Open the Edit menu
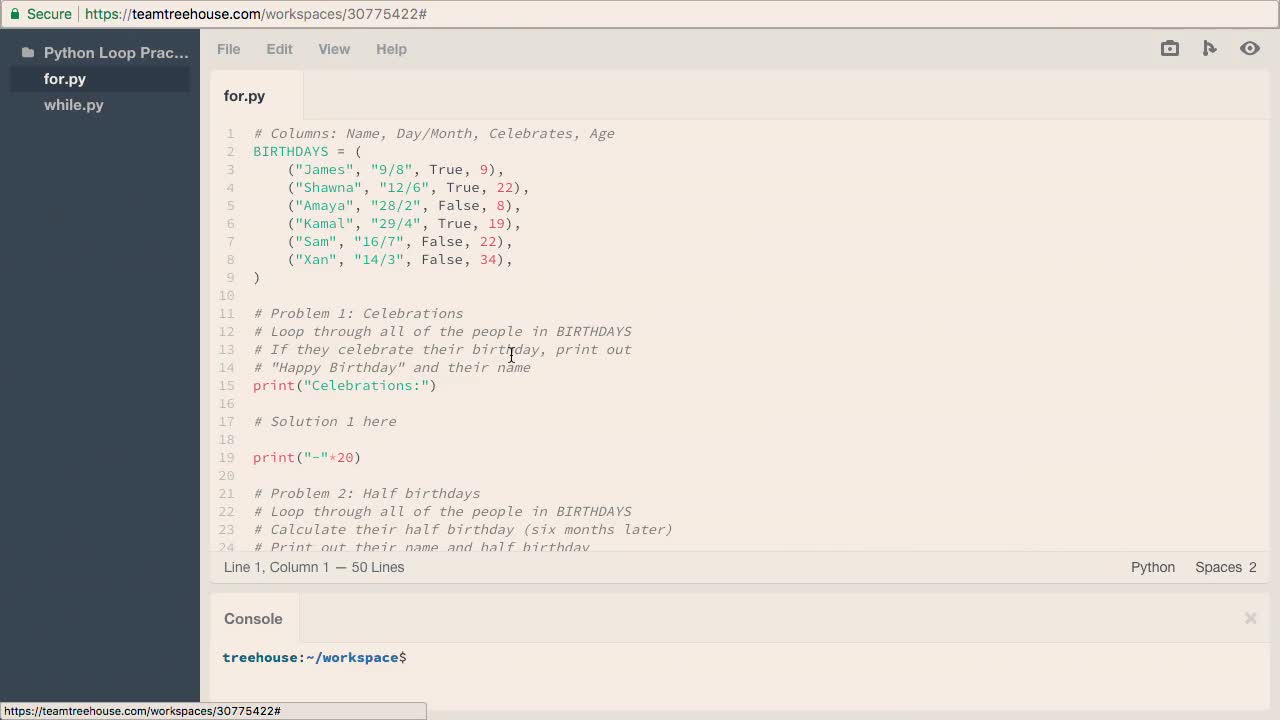Image resolution: width=1280 pixels, height=720 pixels. pos(279,49)
